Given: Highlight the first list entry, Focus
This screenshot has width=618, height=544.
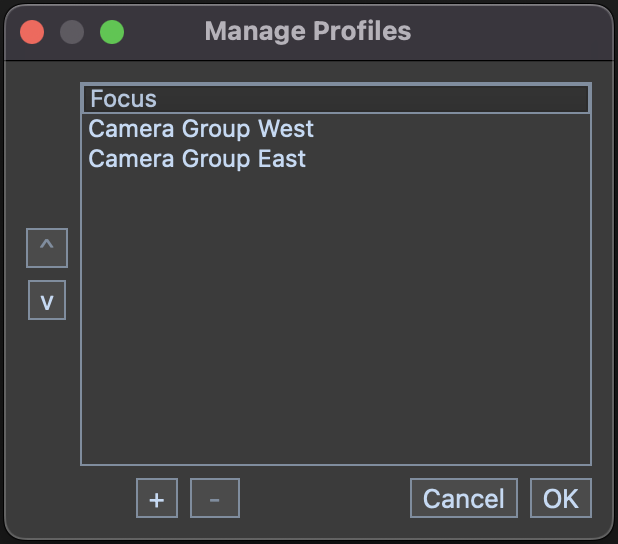Looking at the screenshot, I should pyautogui.click(x=335, y=99).
